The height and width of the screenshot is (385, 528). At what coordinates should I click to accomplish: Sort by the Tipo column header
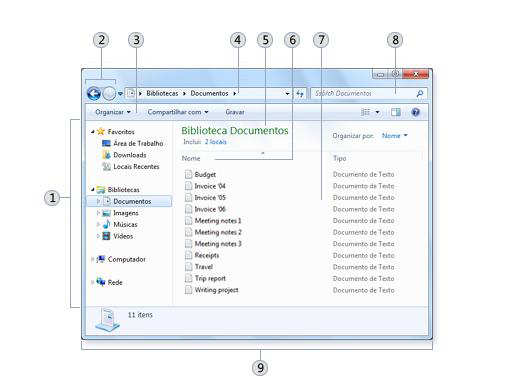click(x=339, y=158)
